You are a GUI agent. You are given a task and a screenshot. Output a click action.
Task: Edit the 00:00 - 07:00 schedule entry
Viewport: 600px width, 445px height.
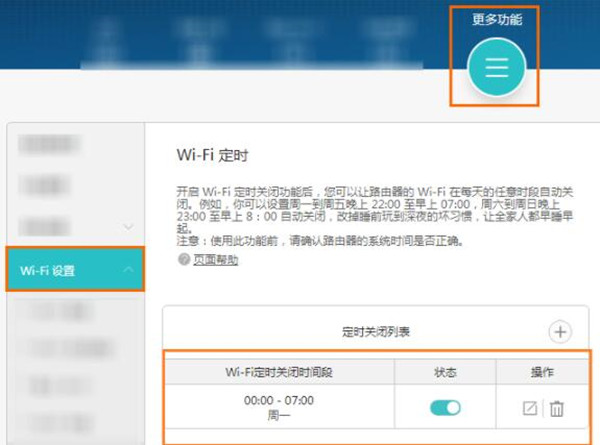(530, 408)
